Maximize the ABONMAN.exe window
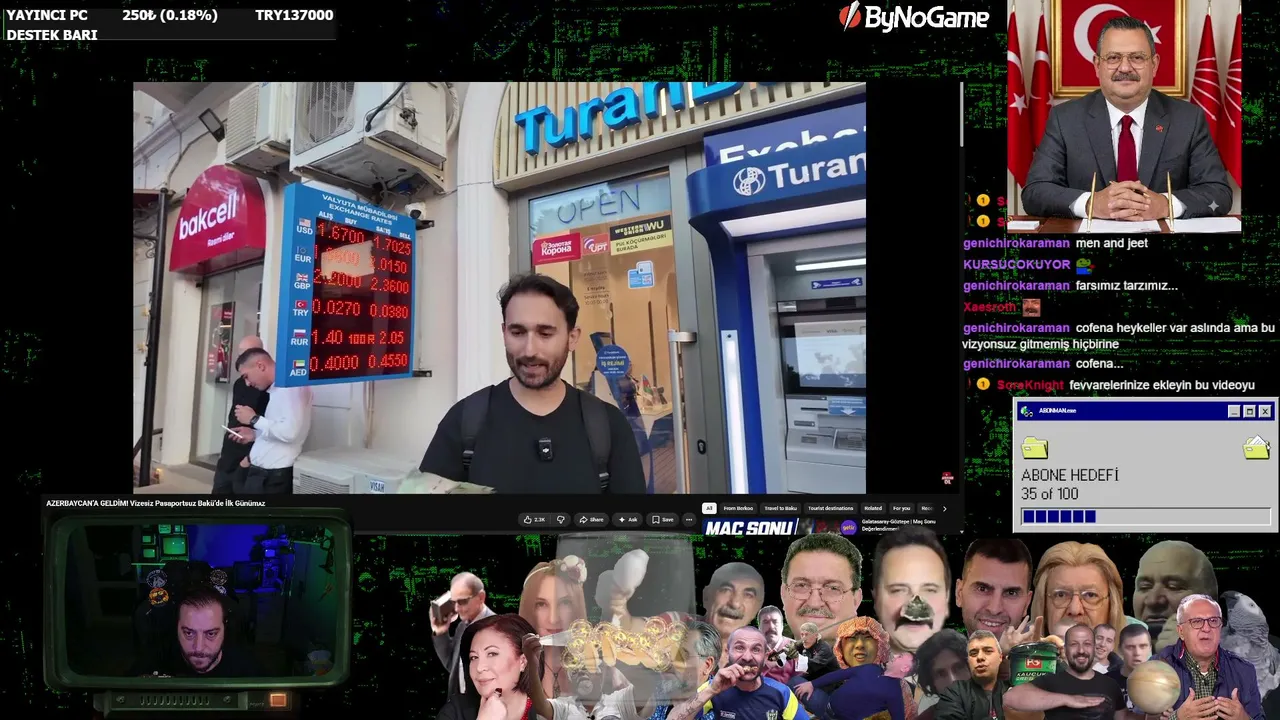This screenshot has height=720, width=1280. (1249, 411)
